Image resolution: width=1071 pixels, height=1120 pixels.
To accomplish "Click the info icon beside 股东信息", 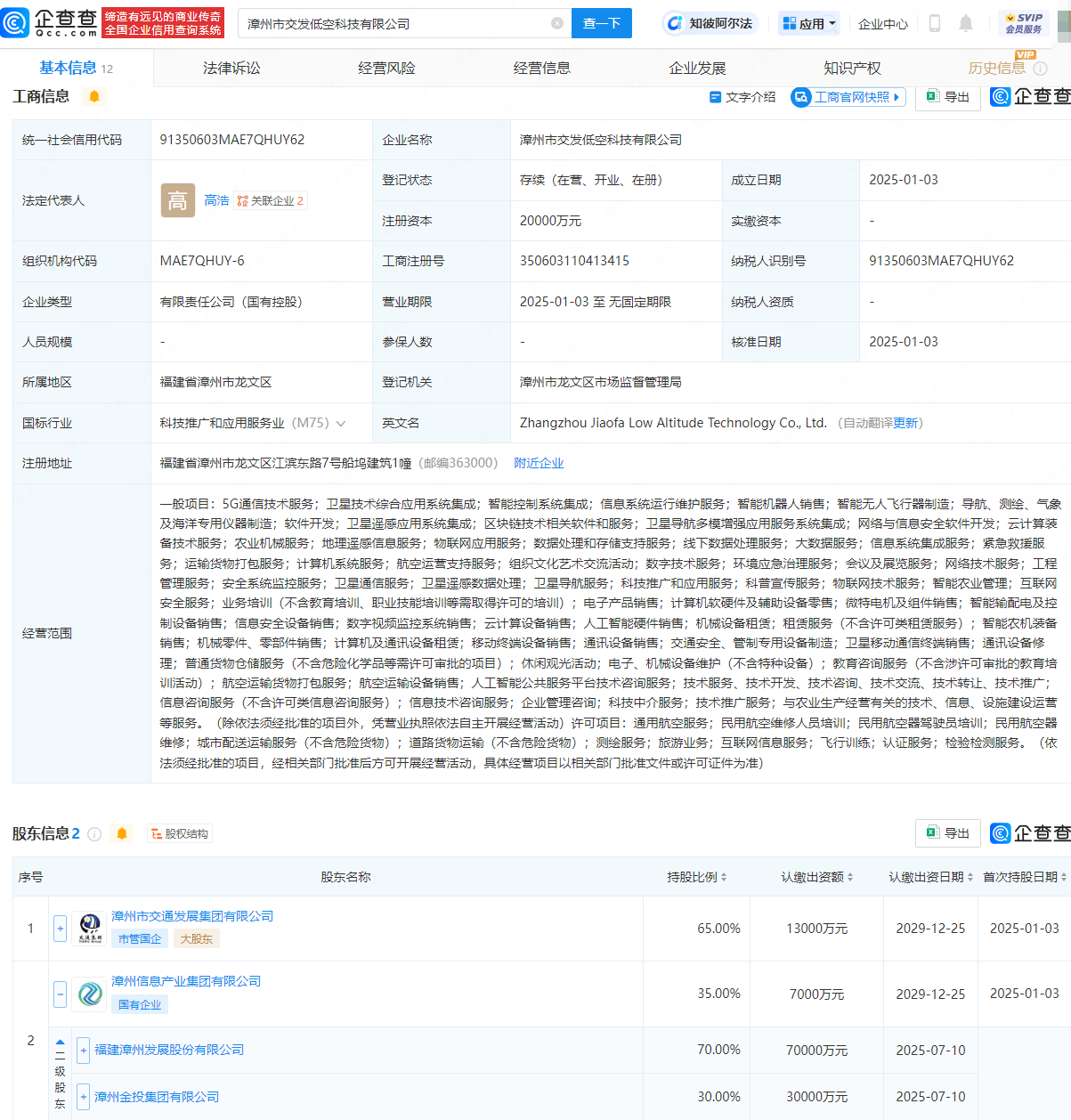I will (94, 834).
